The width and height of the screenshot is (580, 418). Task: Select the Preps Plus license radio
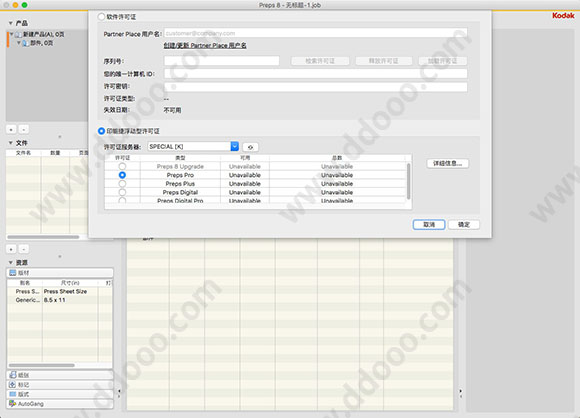[122, 184]
